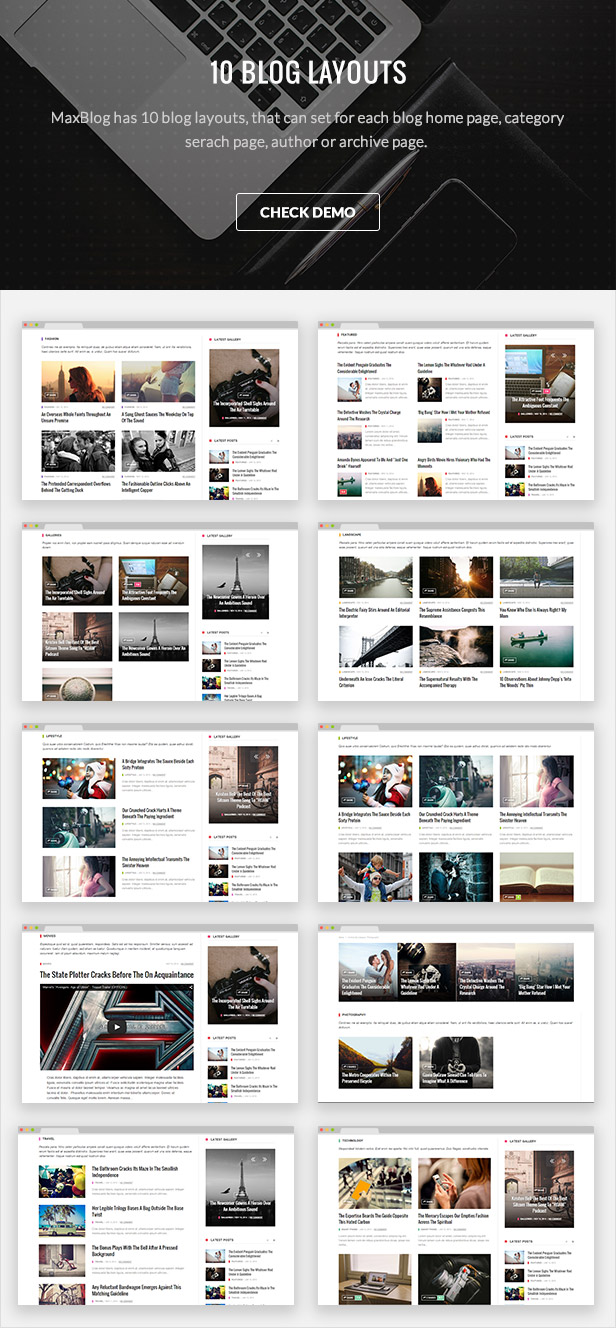Open "The State Plotter Cracks" headline
Image resolution: width=616 pixels, height=1328 pixels.
click(x=117, y=974)
